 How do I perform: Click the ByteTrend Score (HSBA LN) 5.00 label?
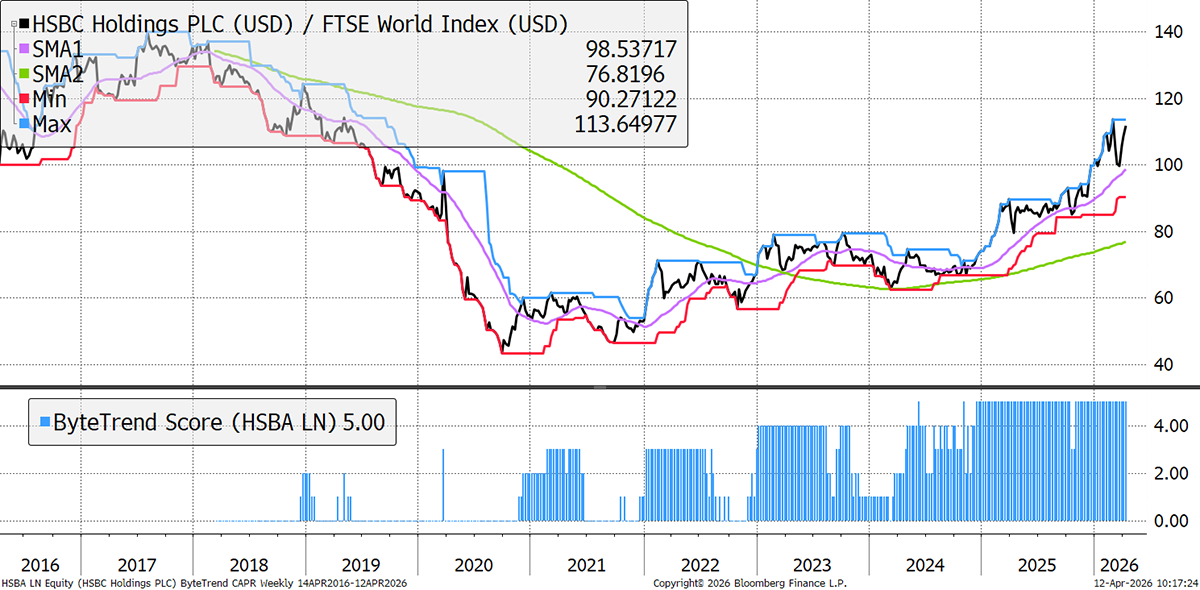coord(220,423)
